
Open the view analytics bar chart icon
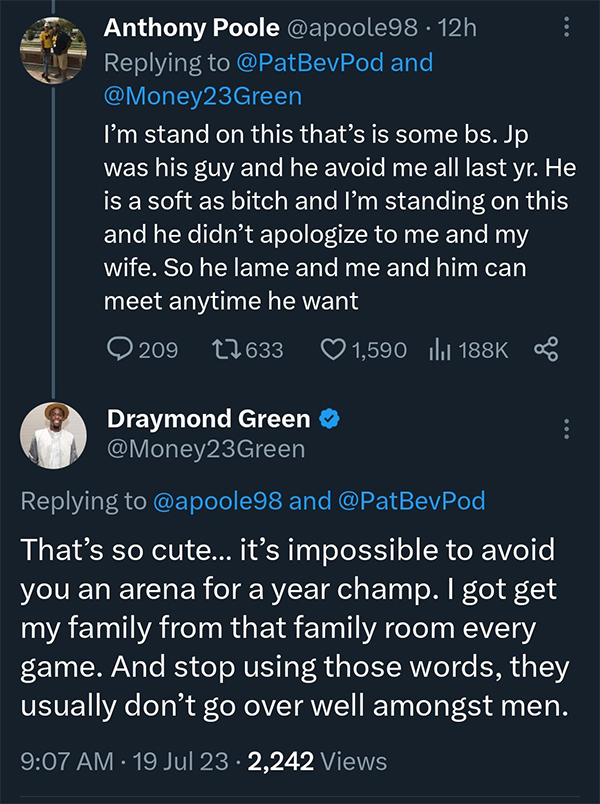click(438, 350)
